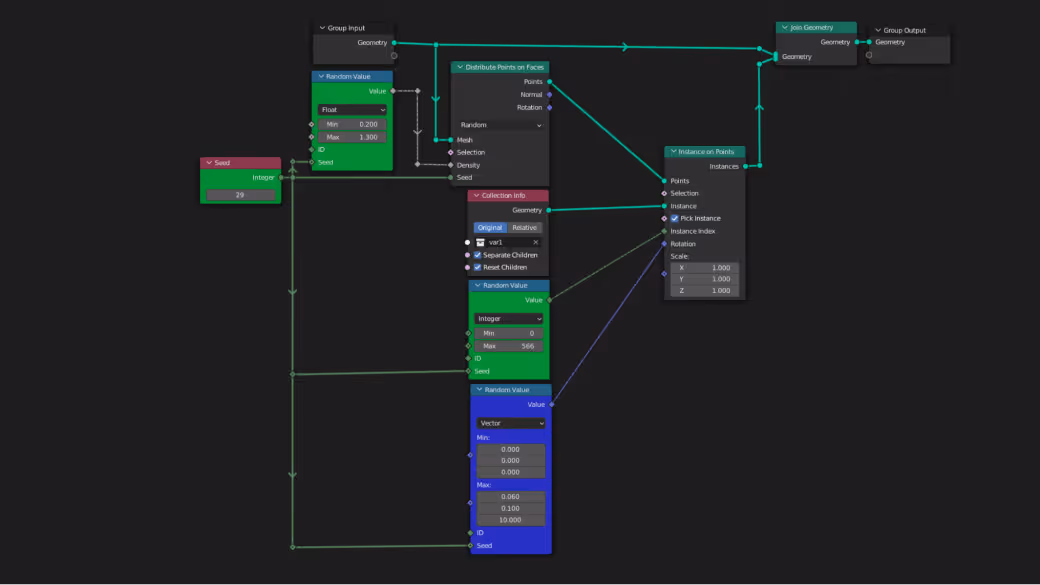Open the Integer type dropdown in Random Value
This screenshot has width=1040, height=585.
508,318
